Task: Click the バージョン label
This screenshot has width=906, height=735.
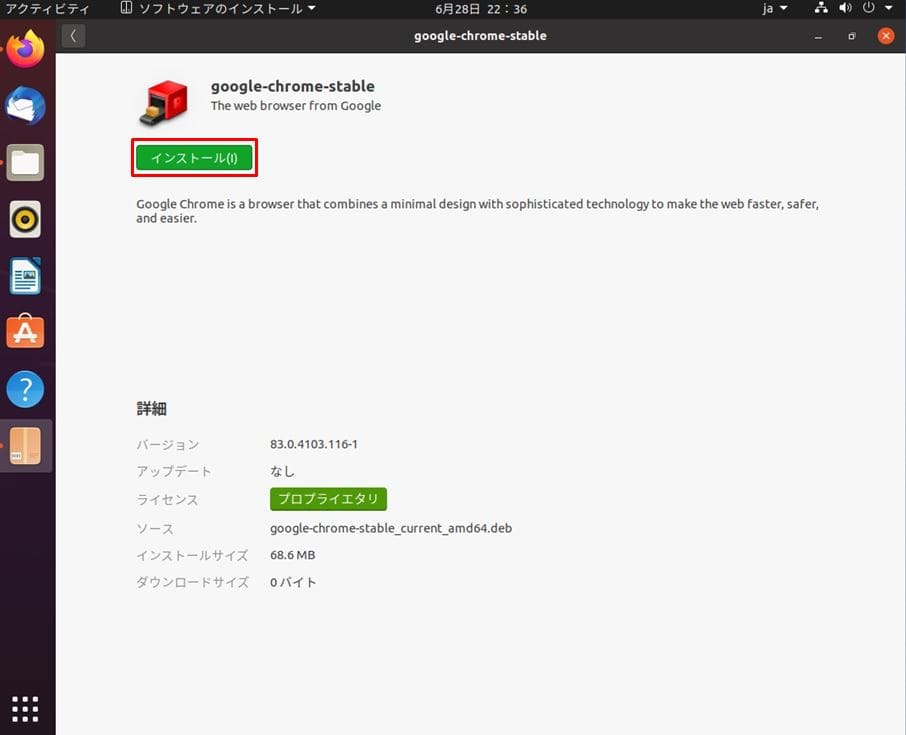Action: [x=168, y=444]
